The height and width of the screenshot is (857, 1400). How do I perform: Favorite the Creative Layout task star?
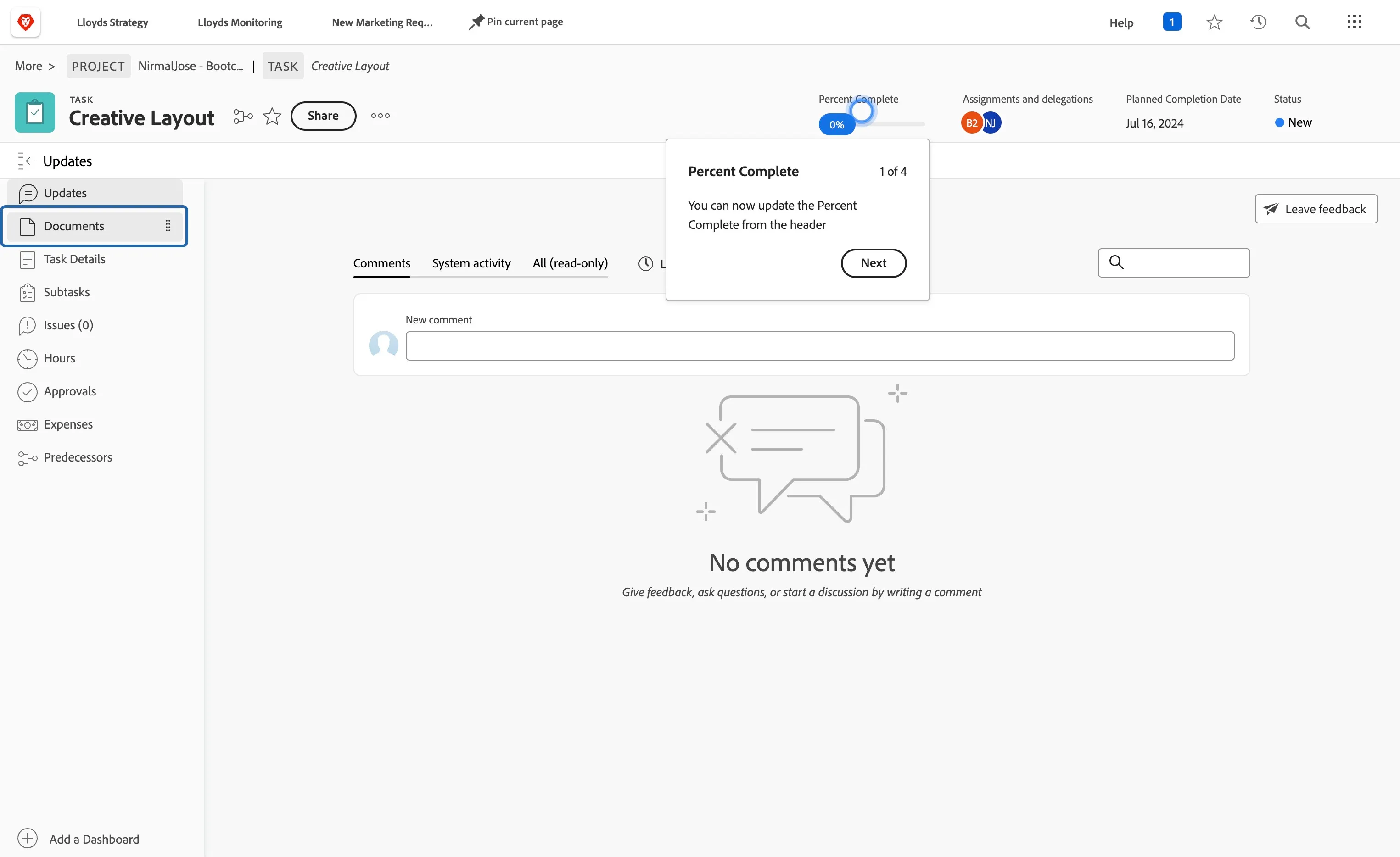coord(272,116)
